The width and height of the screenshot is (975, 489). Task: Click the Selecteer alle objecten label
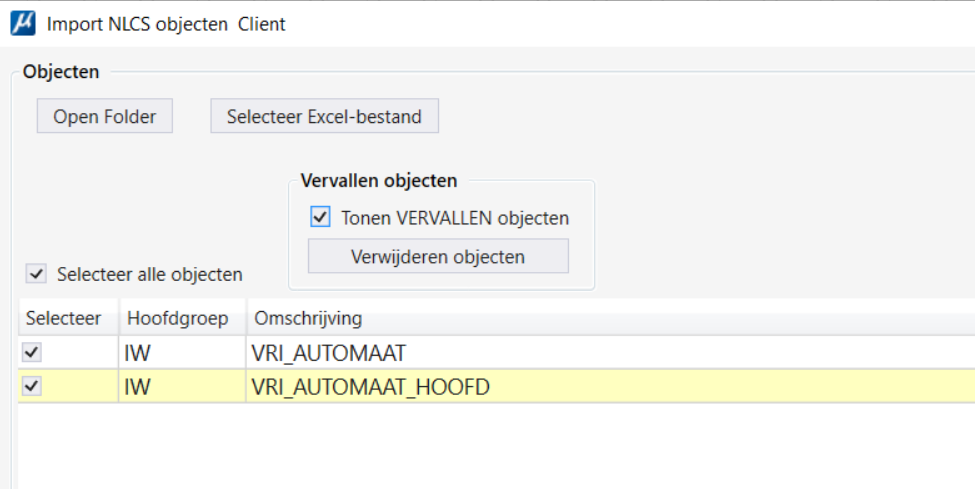coord(150,274)
